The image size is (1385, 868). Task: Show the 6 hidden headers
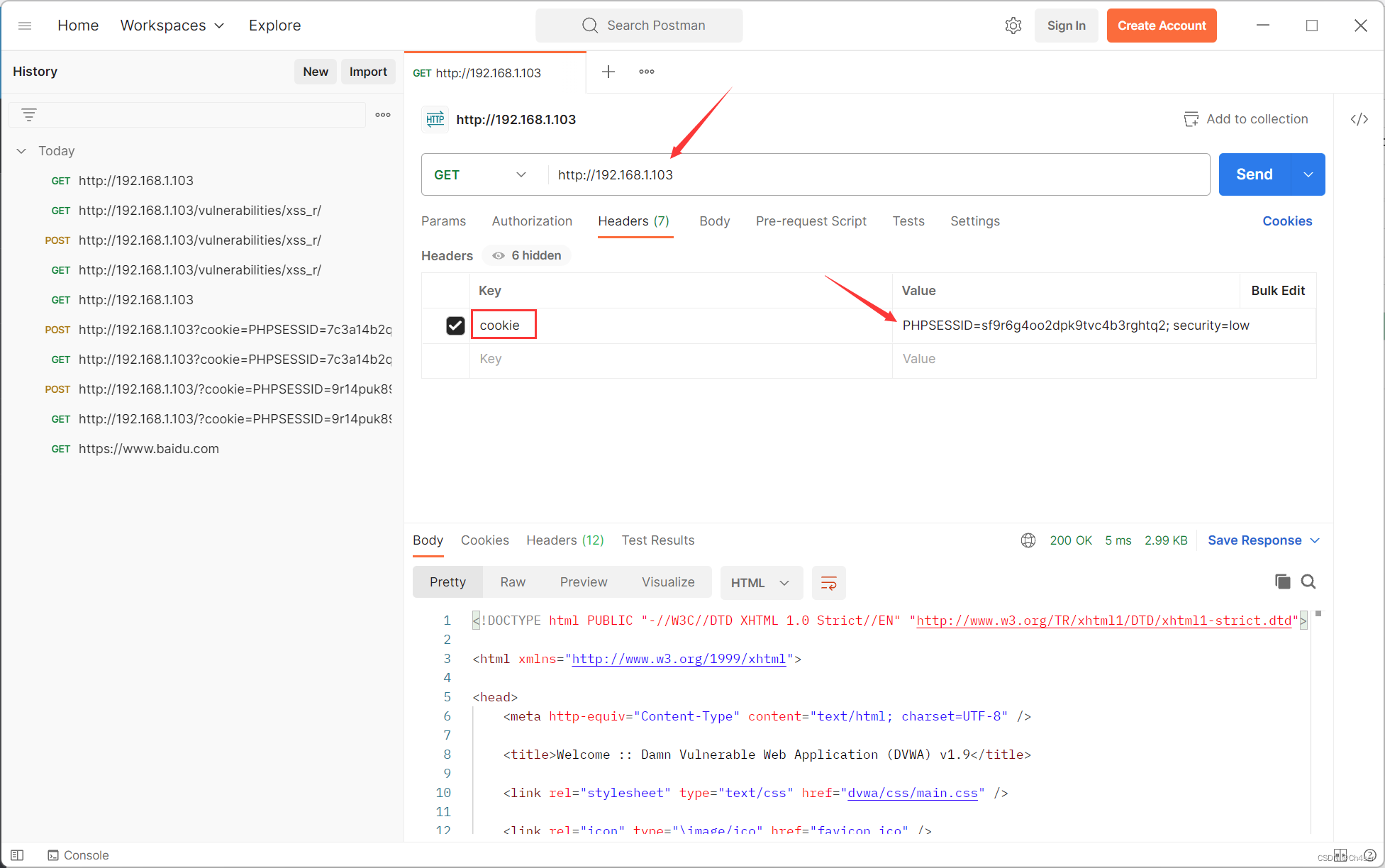point(526,255)
